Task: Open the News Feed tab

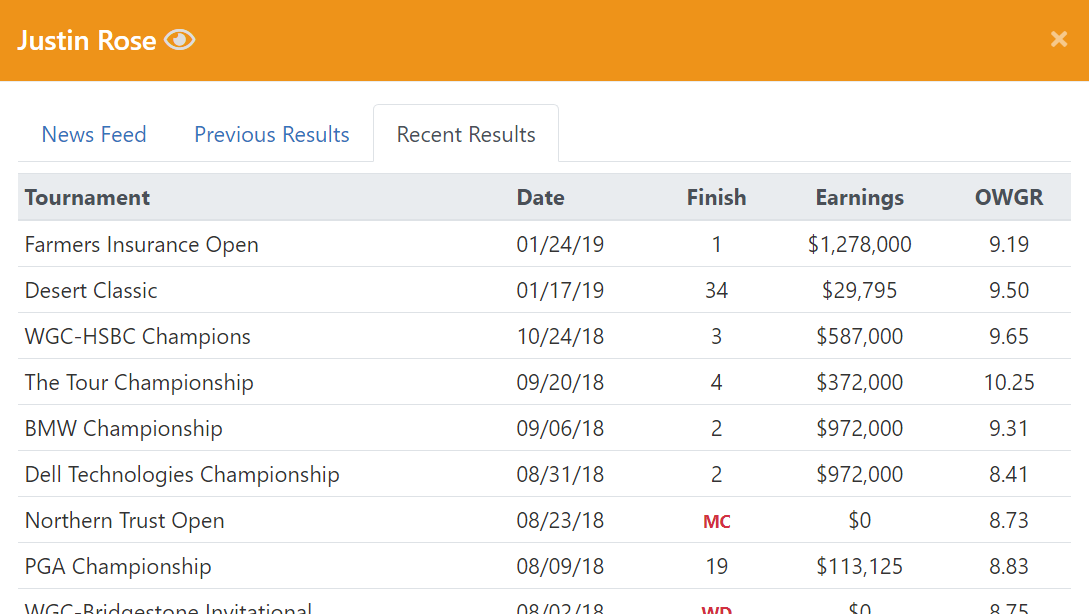Action: pos(94,134)
